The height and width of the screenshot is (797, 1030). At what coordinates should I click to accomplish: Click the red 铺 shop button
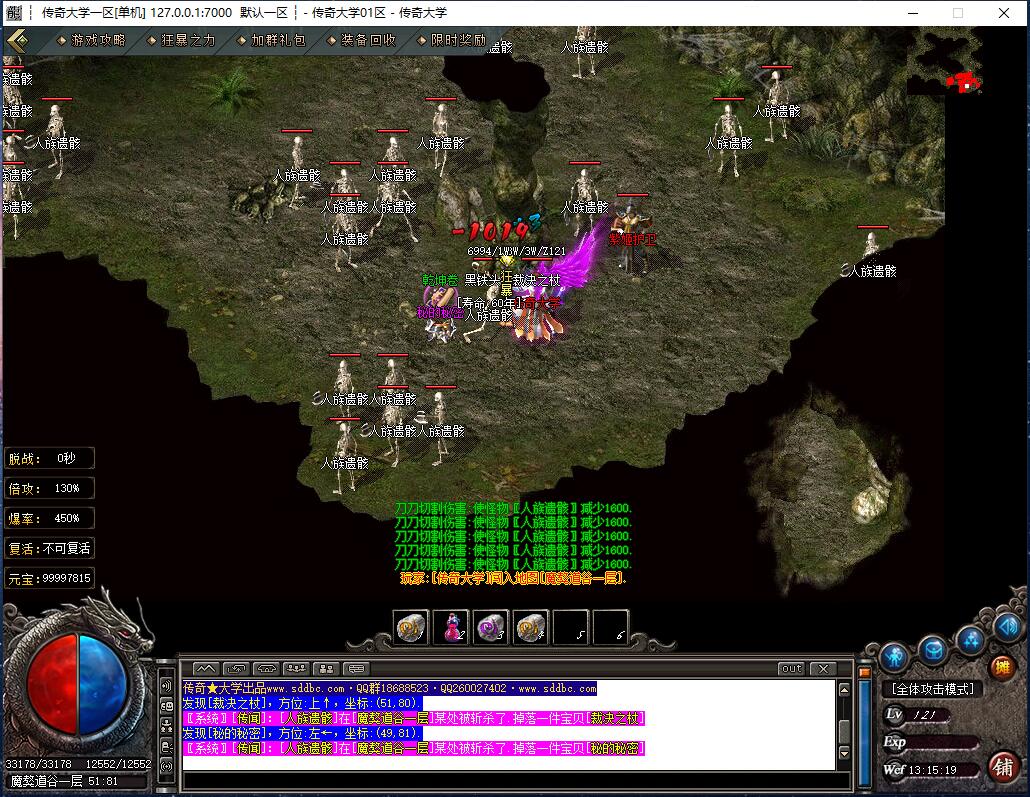(1003, 766)
